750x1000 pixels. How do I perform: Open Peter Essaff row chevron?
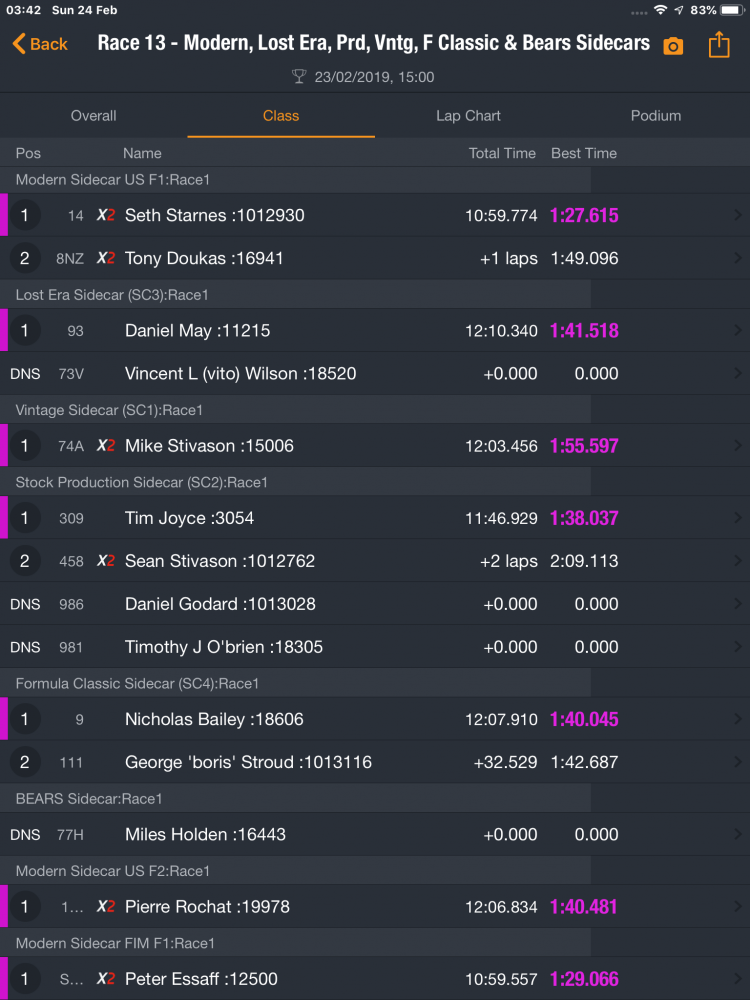point(737,979)
